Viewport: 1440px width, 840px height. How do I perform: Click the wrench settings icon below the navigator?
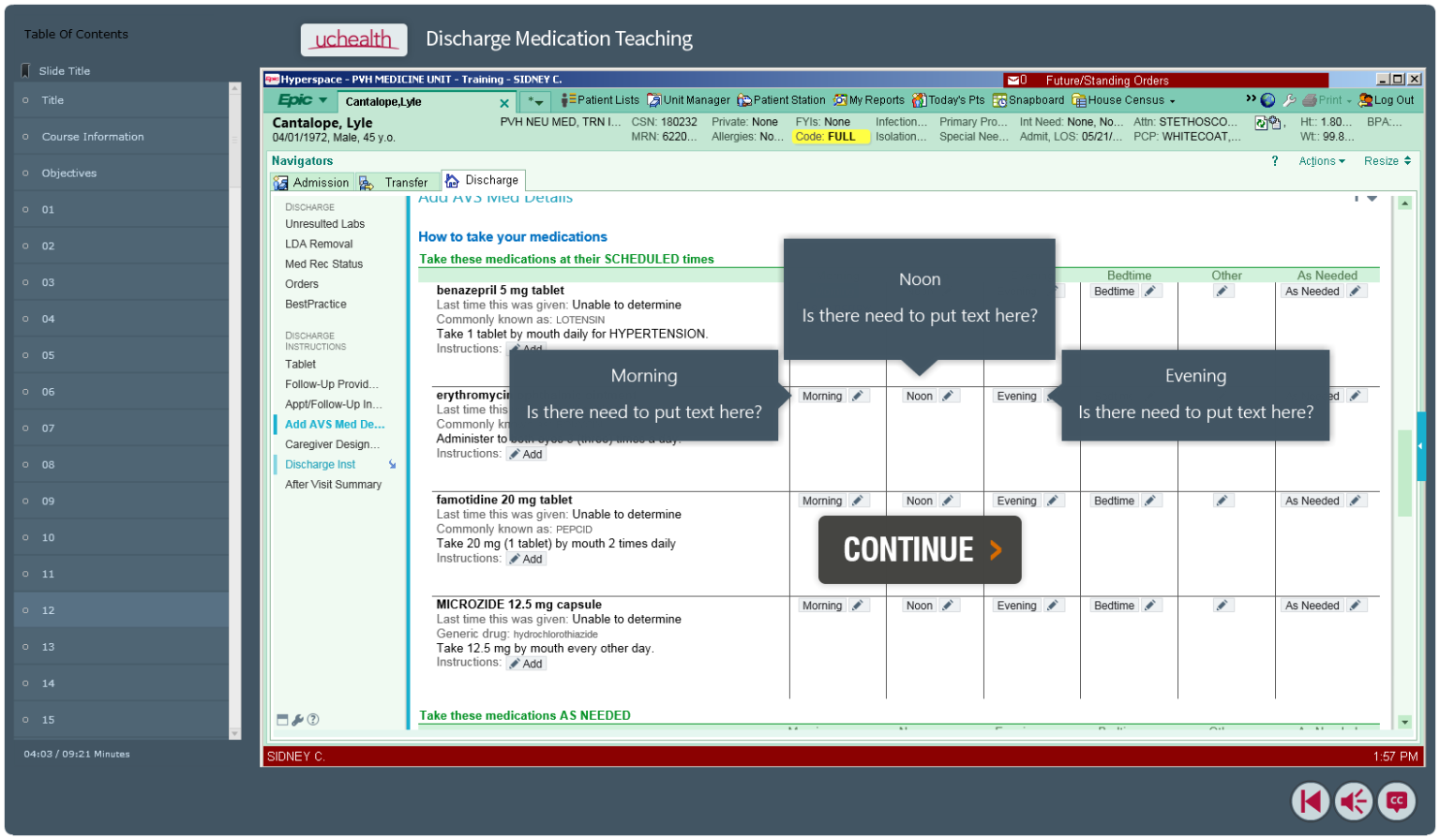298,719
